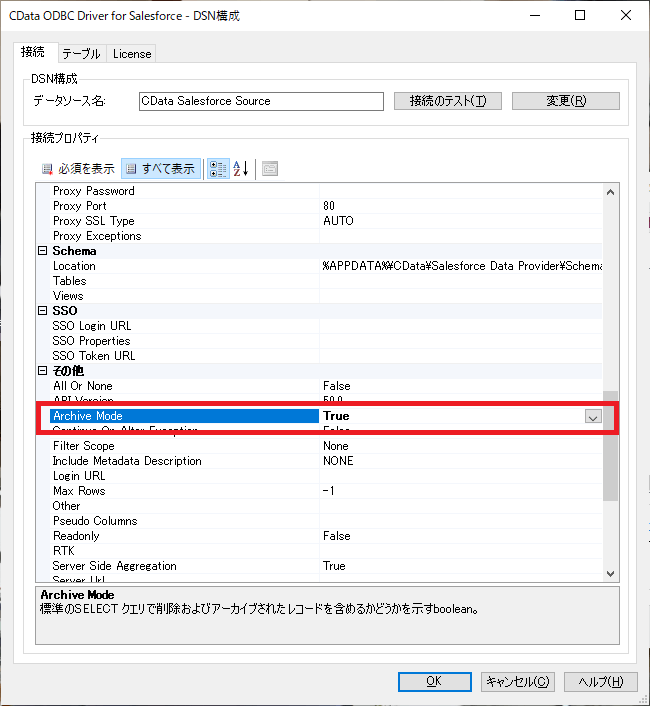Sort properties alphabetically with A-Z icon
650x706 pixels.
241,169
